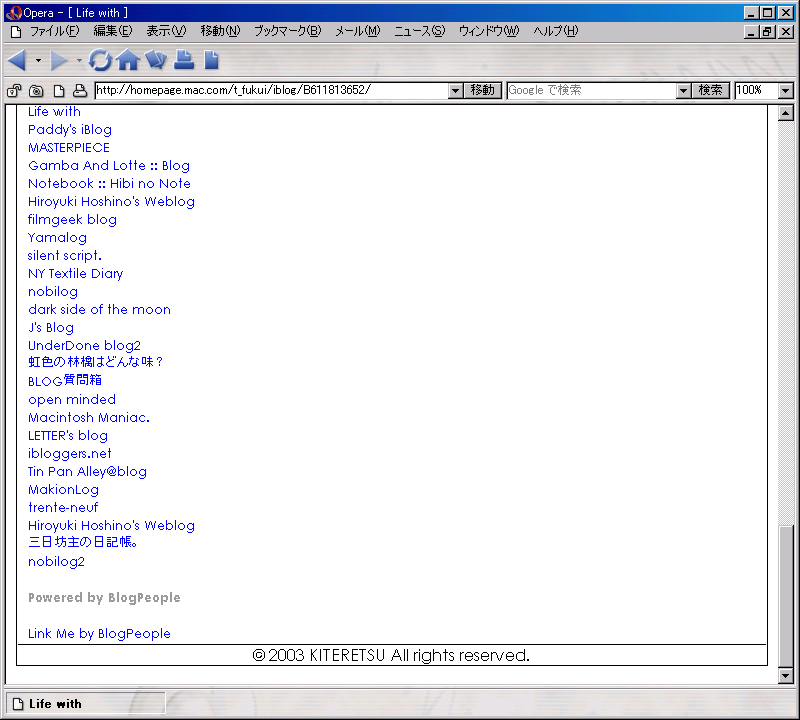Open the Hotlist bookmarks icon

[156, 60]
